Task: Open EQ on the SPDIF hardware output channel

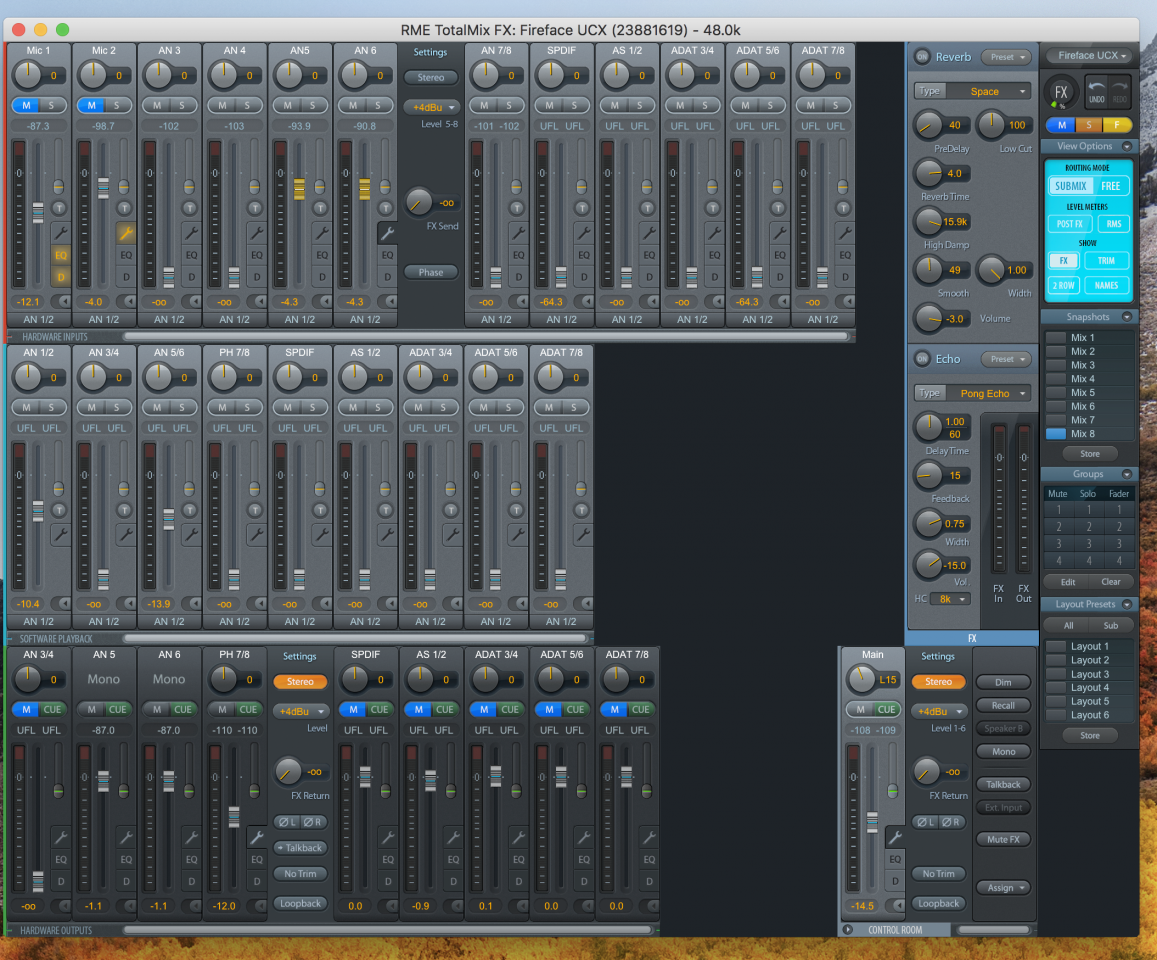Action: point(387,859)
